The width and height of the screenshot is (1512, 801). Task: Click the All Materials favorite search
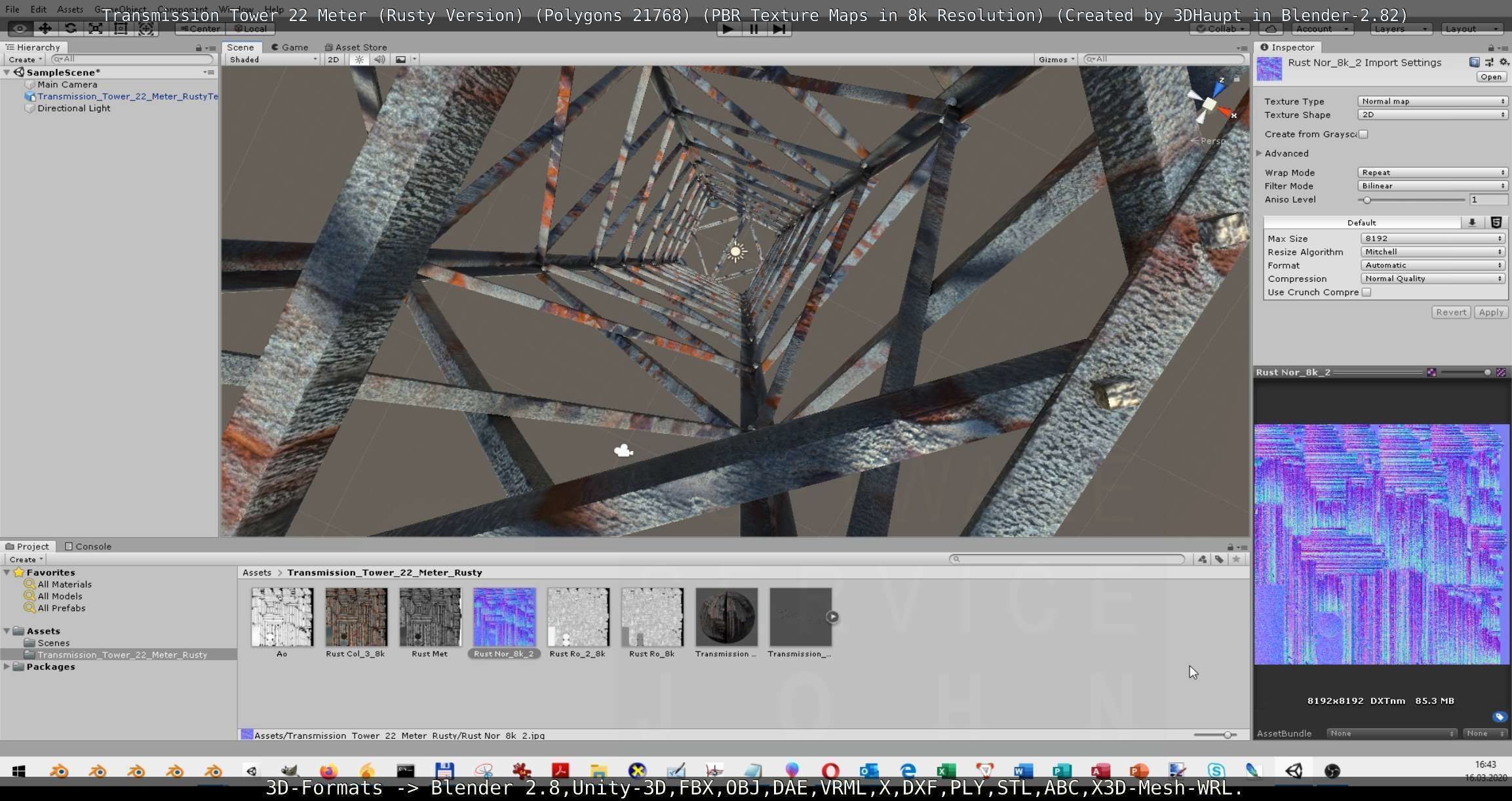64,584
